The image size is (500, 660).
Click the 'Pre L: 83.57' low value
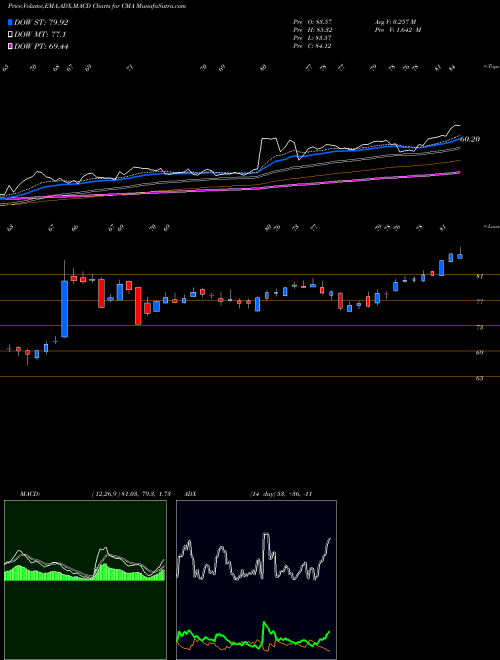click(x=312, y=38)
